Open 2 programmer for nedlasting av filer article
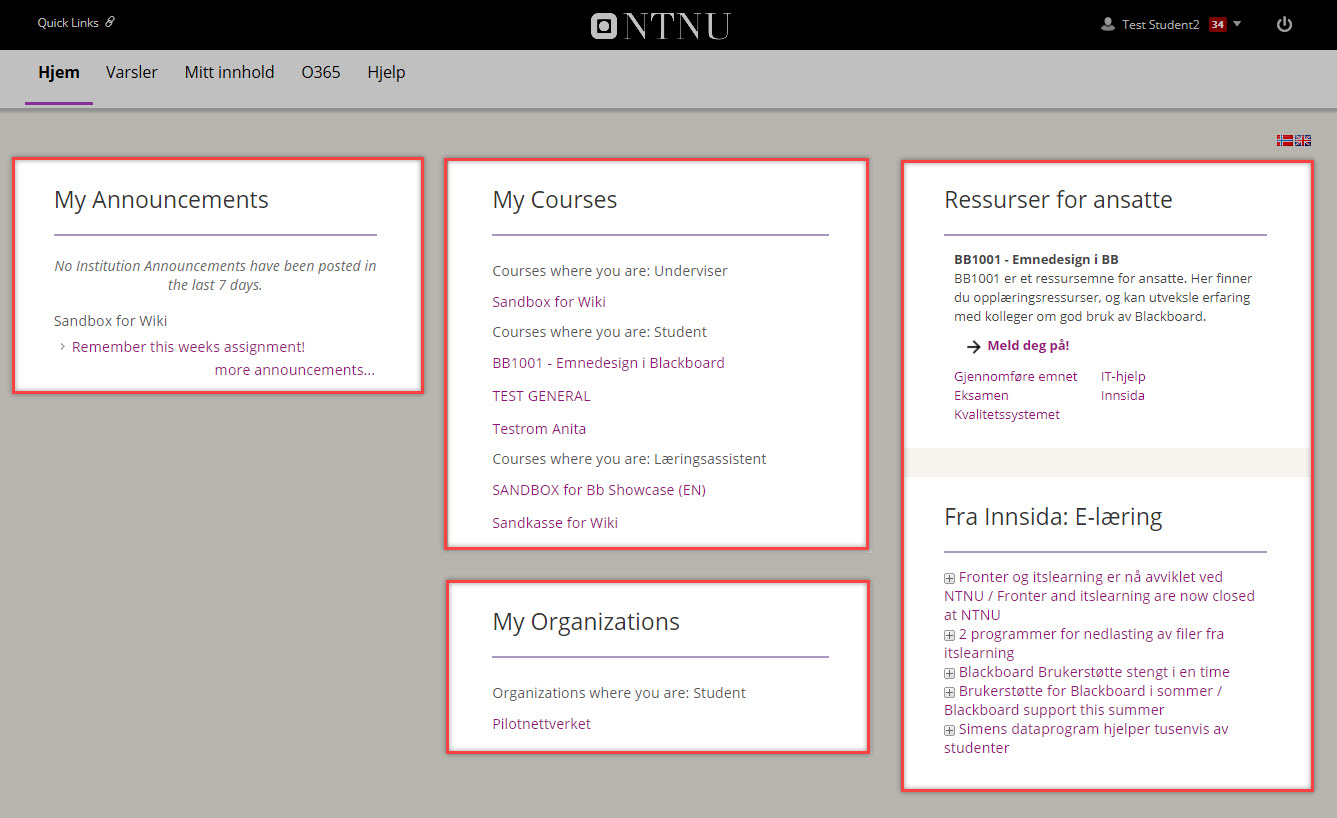The height and width of the screenshot is (818, 1337). click(1084, 643)
